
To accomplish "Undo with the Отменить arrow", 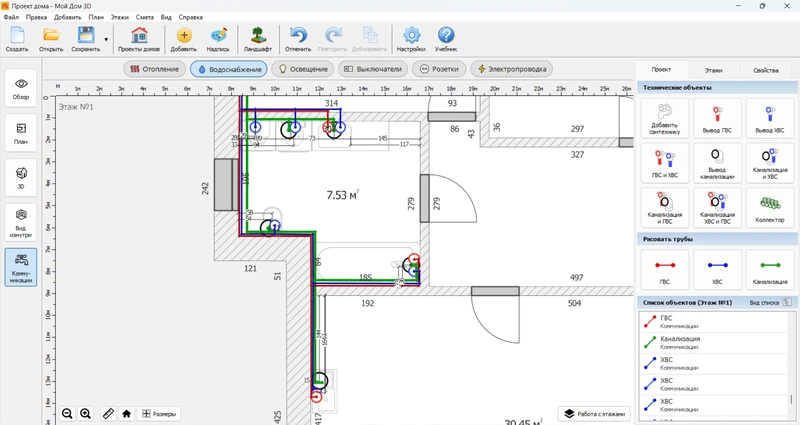I will (298, 39).
